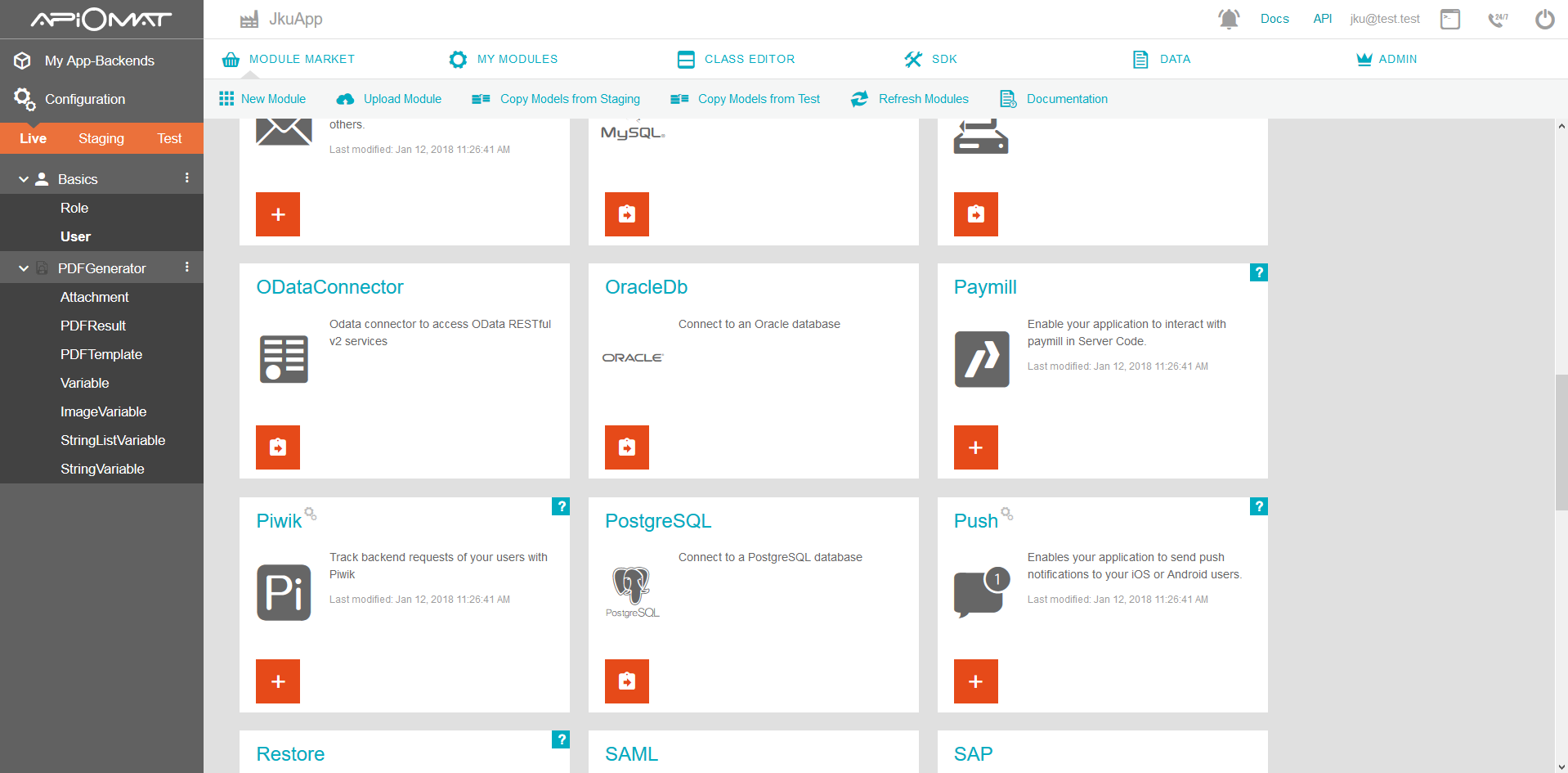This screenshot has width=1568, height=773.
Task: Click the jku@test.test account name
Action: click(x=1385, y=19)
